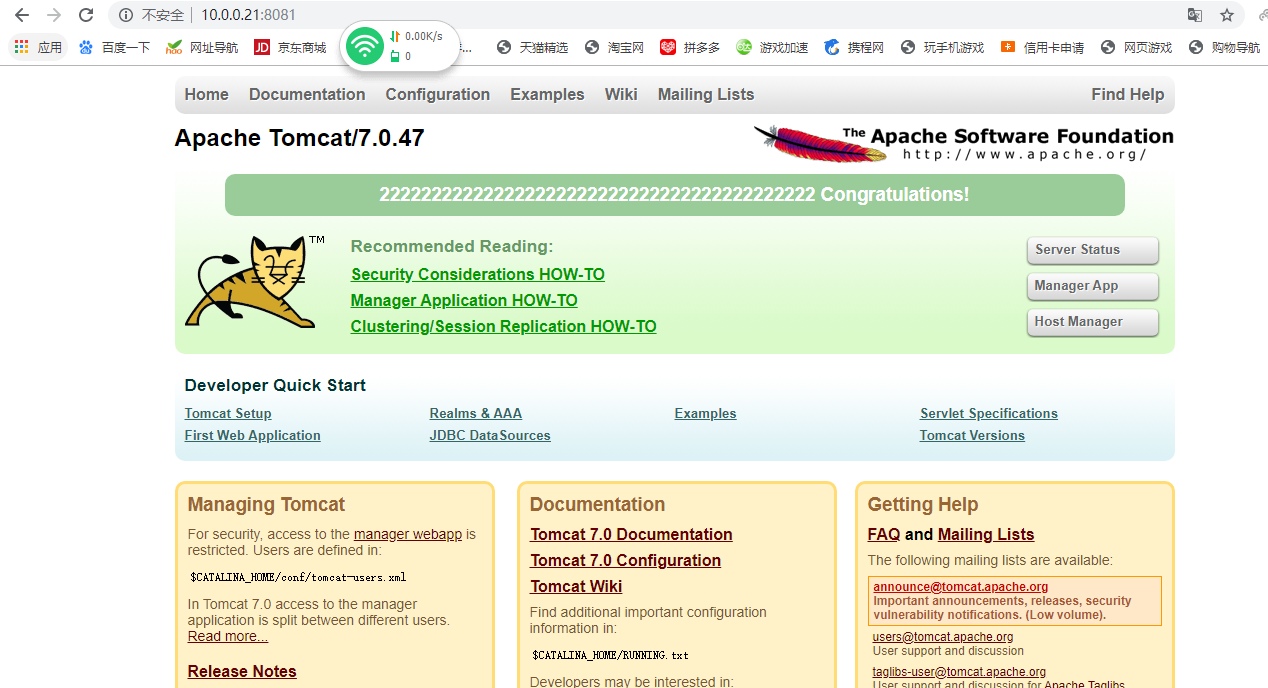
Task: Open Clustering/Session Replication HOW-TO link
Action: click(x=504, y=326)
